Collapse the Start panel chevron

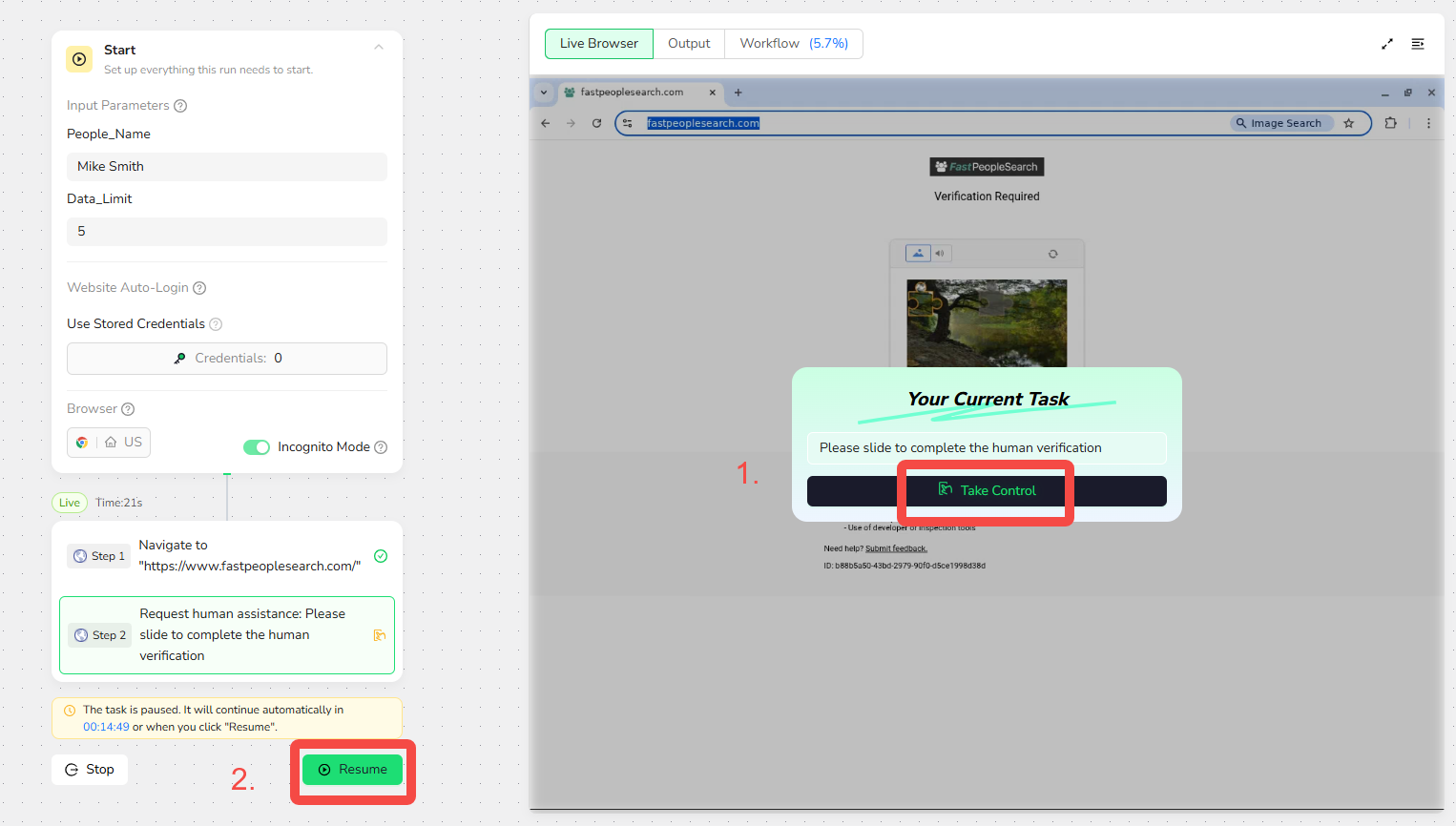pos(379,48)
